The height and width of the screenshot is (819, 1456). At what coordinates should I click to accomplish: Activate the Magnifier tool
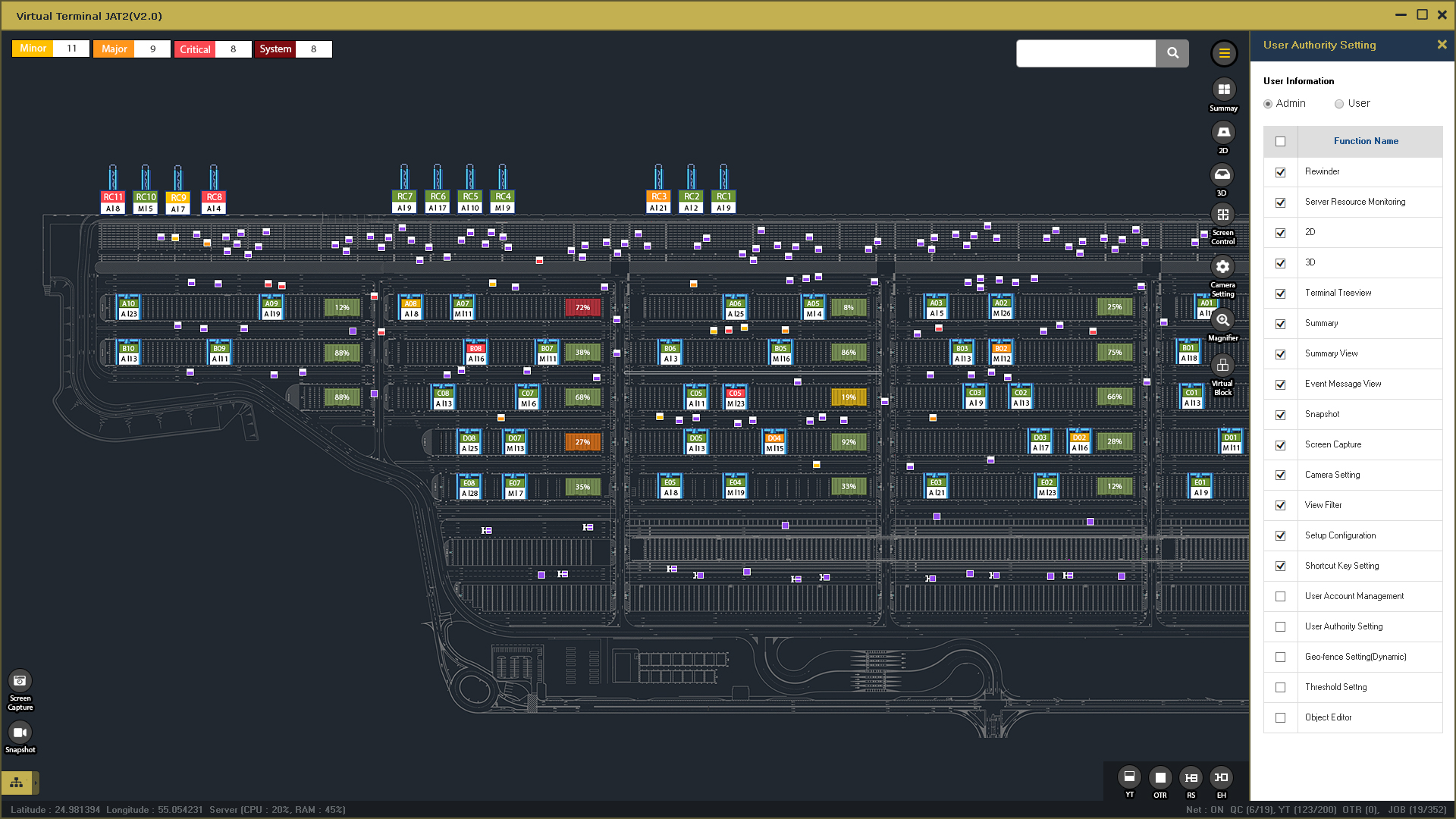[x=1222, y=320]
